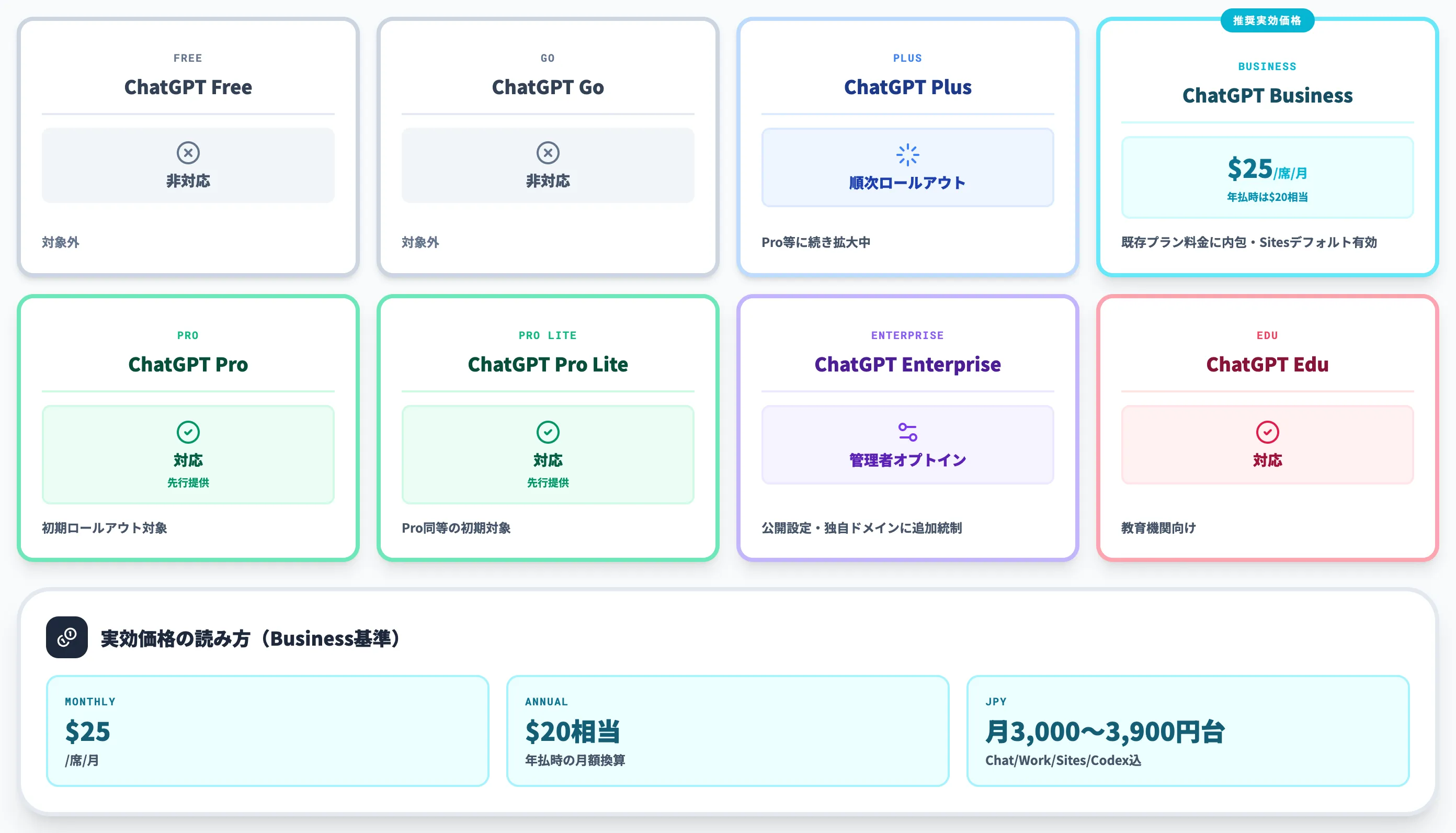Click the PRO LITE tier label
Viewport: 1456px width, 833px height.
(548, 335)
